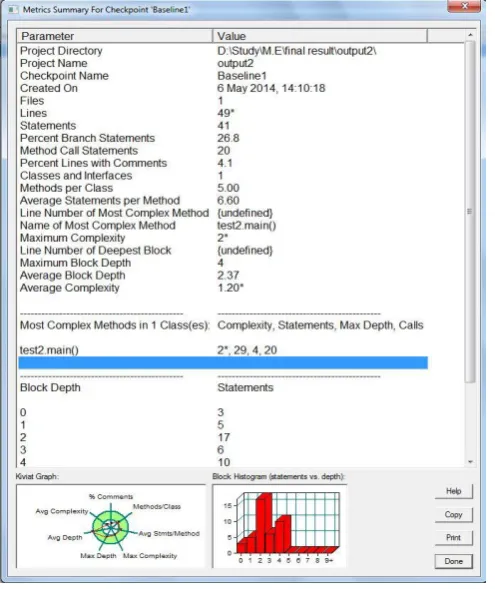
Task: Select the Checkpoint Name row
Action: [x=223, y=76]
